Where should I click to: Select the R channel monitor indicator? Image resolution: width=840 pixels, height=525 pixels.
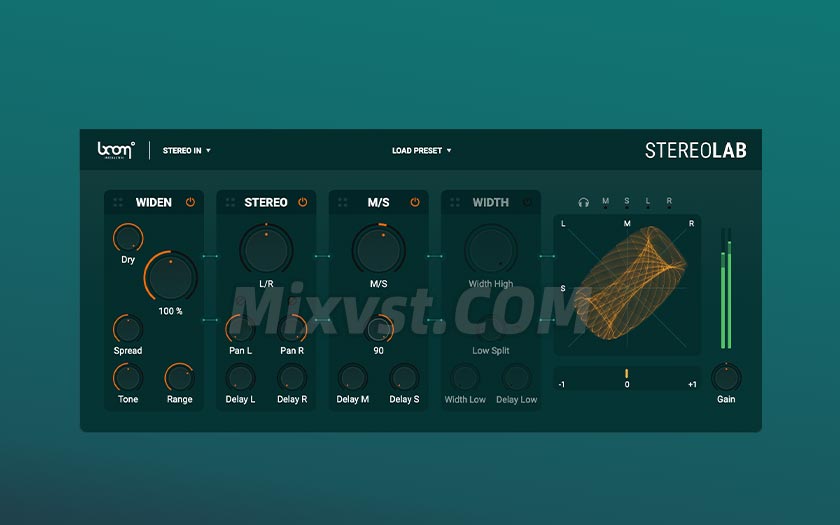669,204
